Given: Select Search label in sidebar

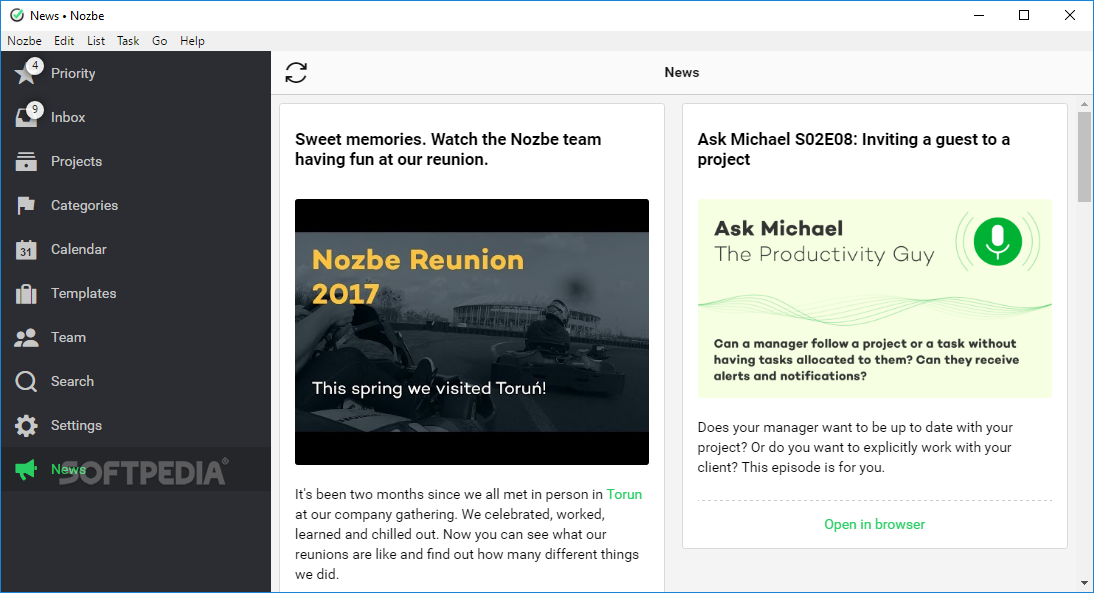Looking at the screenshot, I should (x=72, y=382).
